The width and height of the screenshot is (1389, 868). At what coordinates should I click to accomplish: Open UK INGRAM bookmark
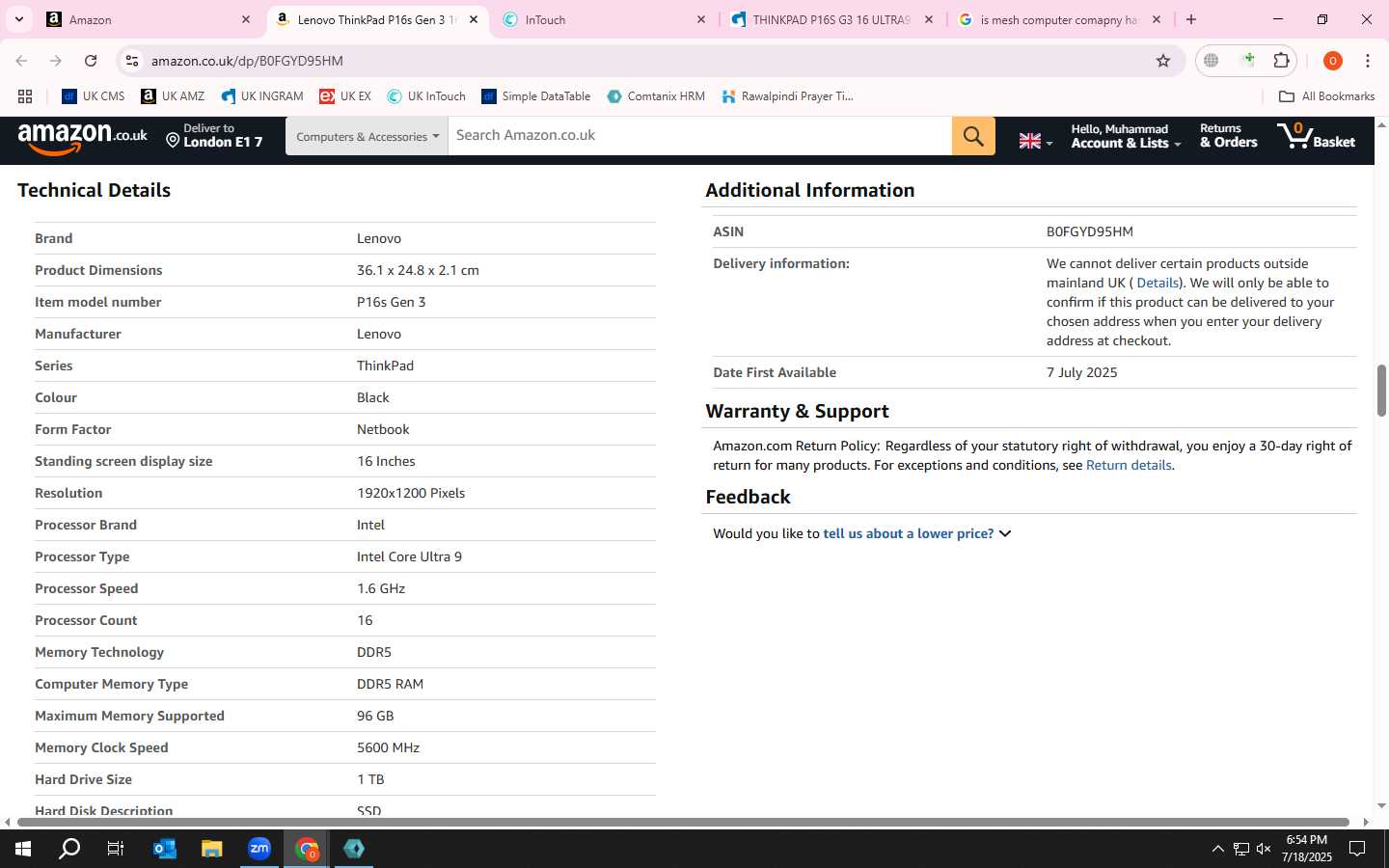262,96
